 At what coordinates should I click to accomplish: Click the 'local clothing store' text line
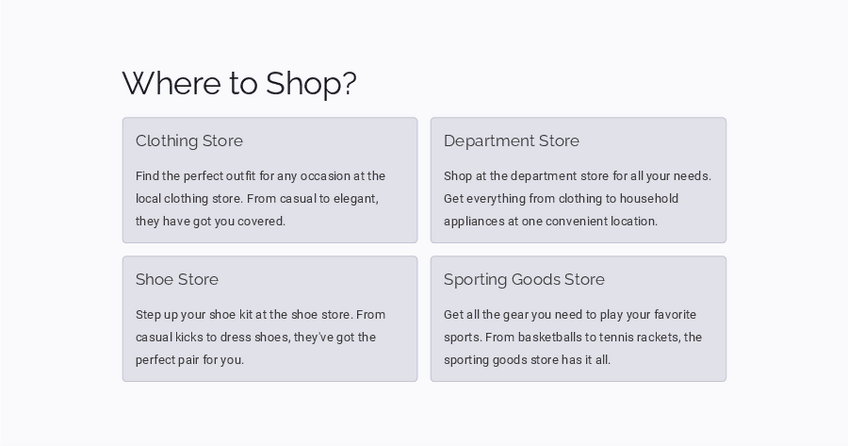[x=257, y=199]
